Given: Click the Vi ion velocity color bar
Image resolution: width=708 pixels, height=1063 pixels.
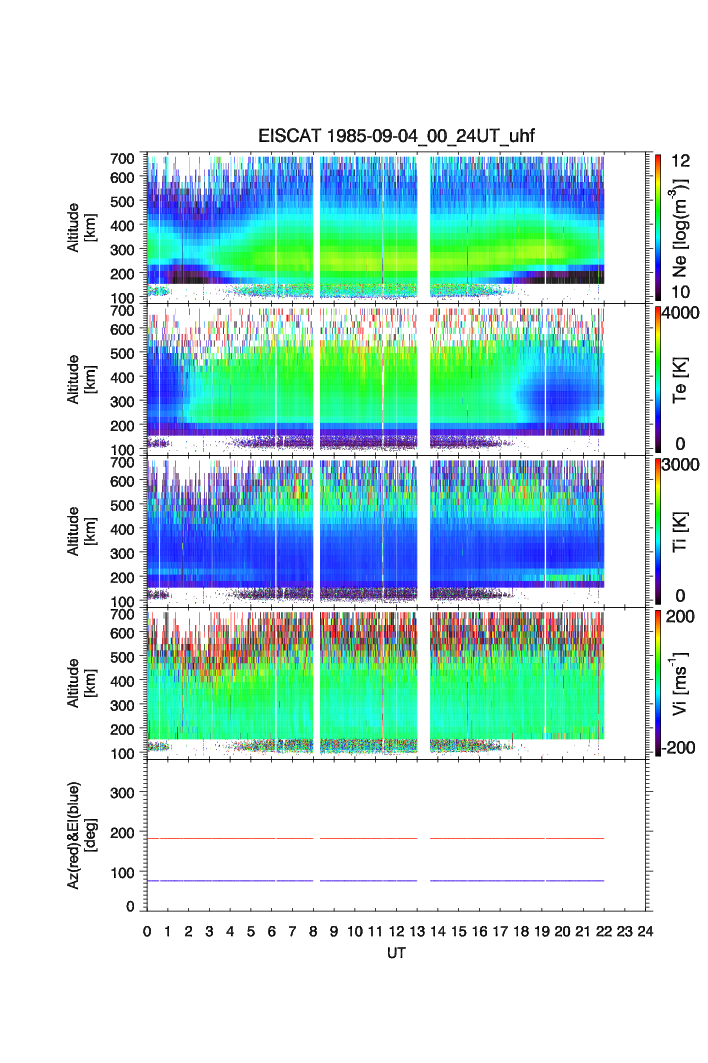Looking at the screenshot, I should coord(659,682).
